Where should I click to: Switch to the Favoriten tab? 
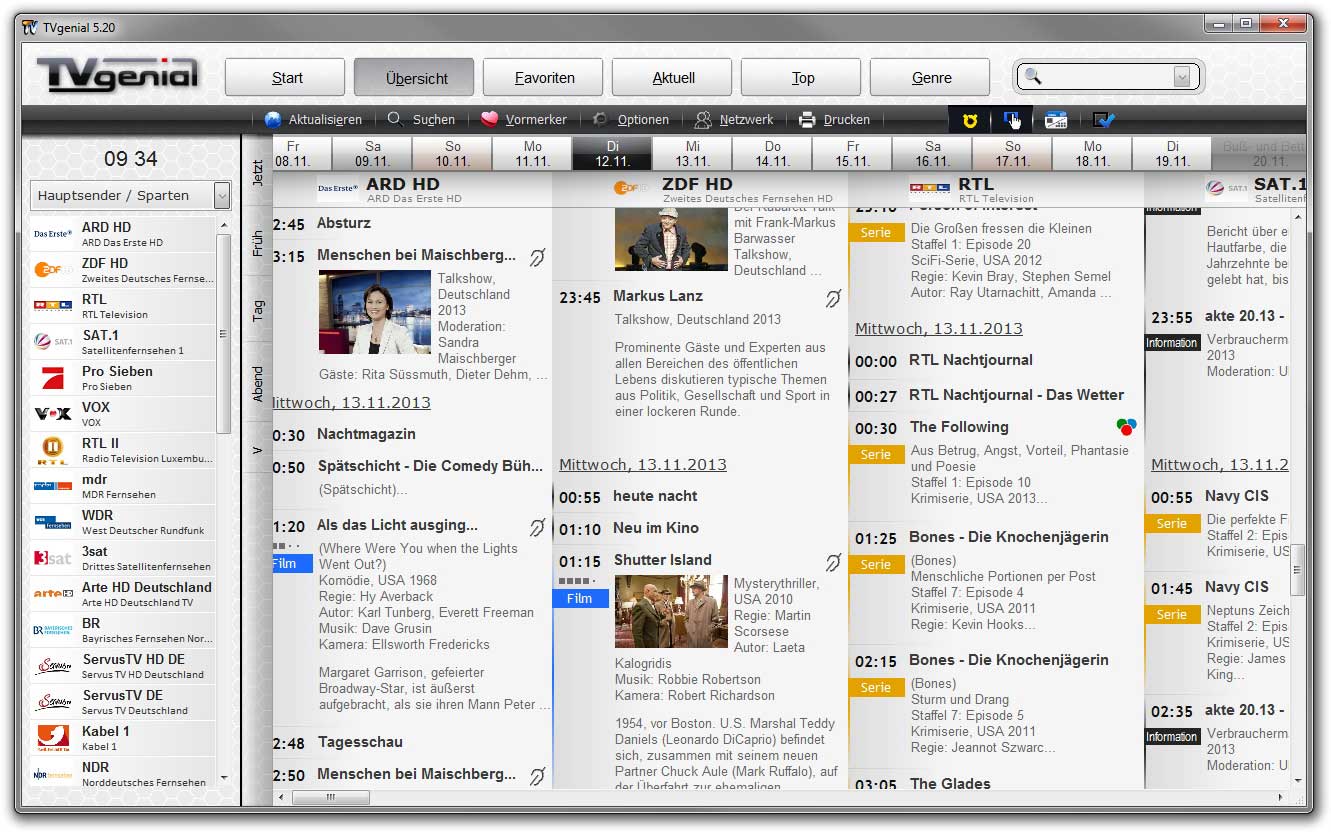pyautogui.click(x=542, y=76)
